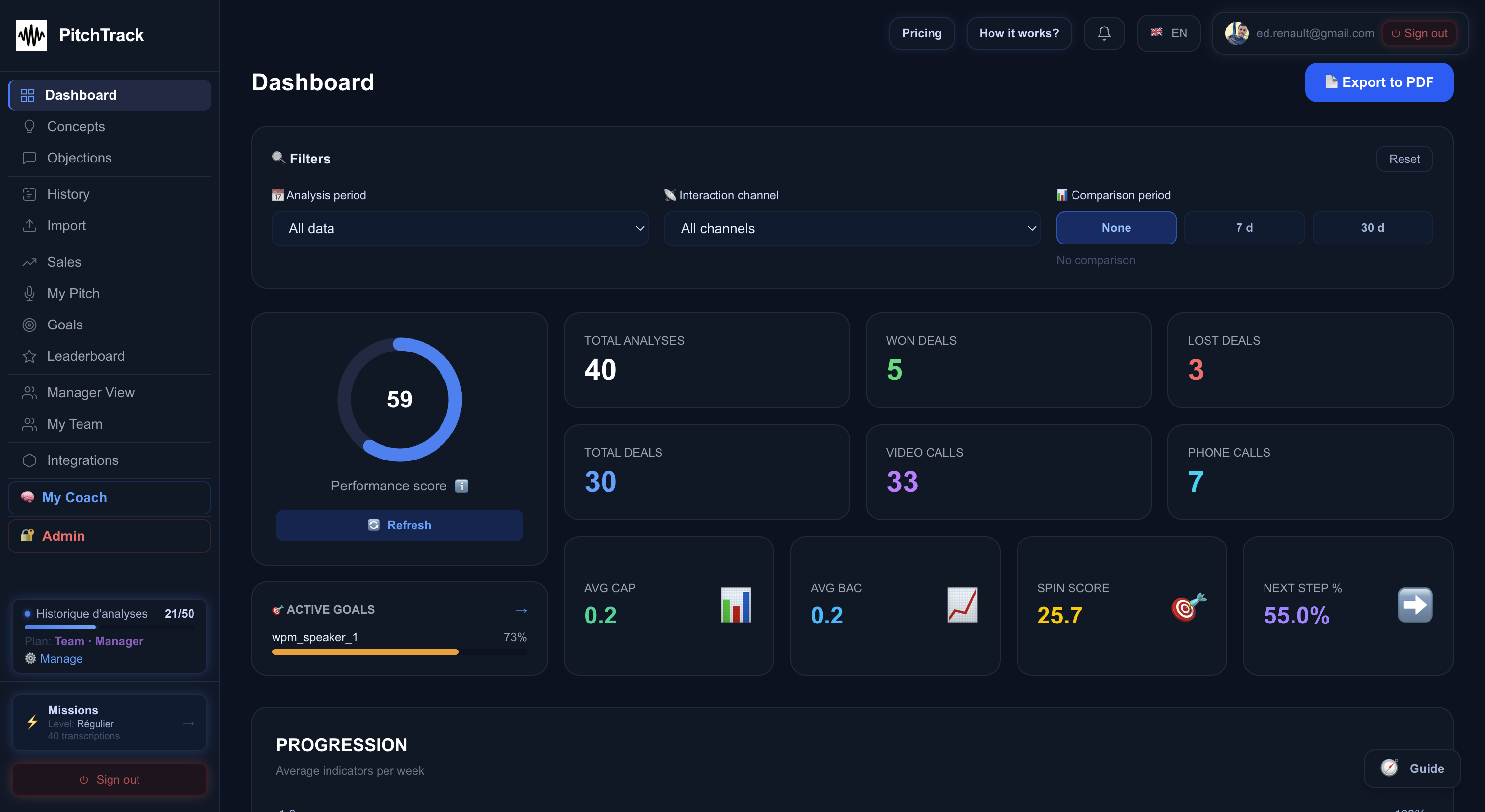Open Leaderboard via the star icon
The height and width of the screenshot is (812, 1485).
(x=29, y=355)
